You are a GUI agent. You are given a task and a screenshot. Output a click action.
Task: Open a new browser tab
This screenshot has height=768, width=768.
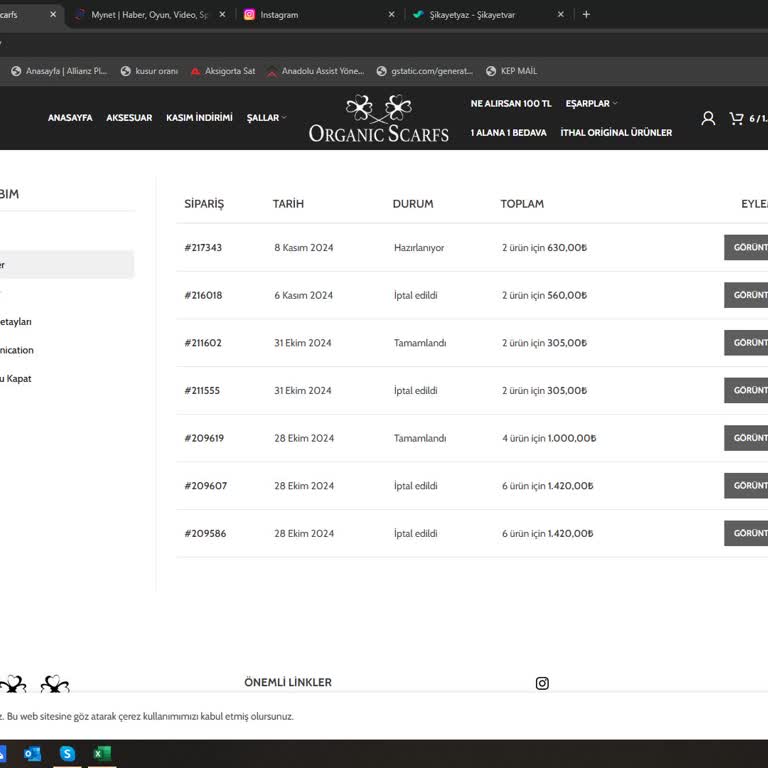tap(586, 15)
